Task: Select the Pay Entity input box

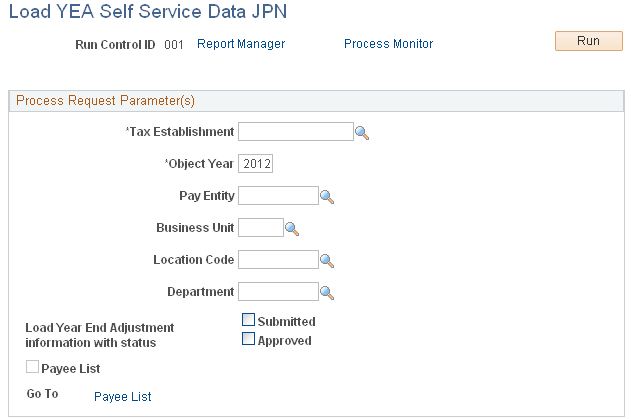Action: pyautogui.click(x=278, y=196)
